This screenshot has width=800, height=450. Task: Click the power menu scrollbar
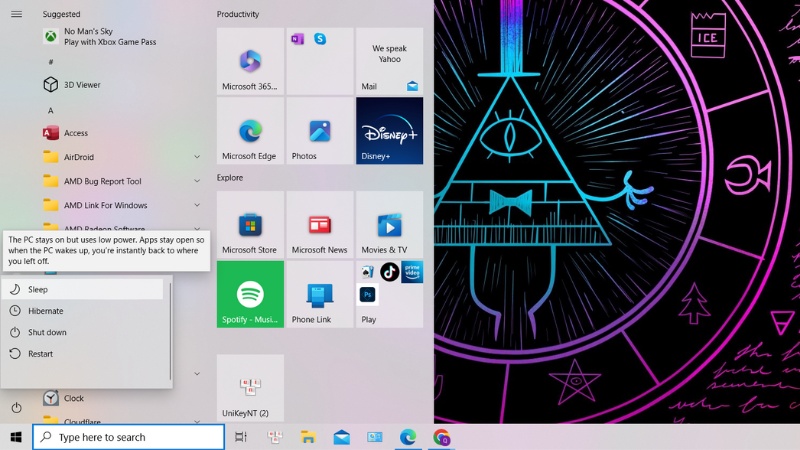tap(170, 331)
